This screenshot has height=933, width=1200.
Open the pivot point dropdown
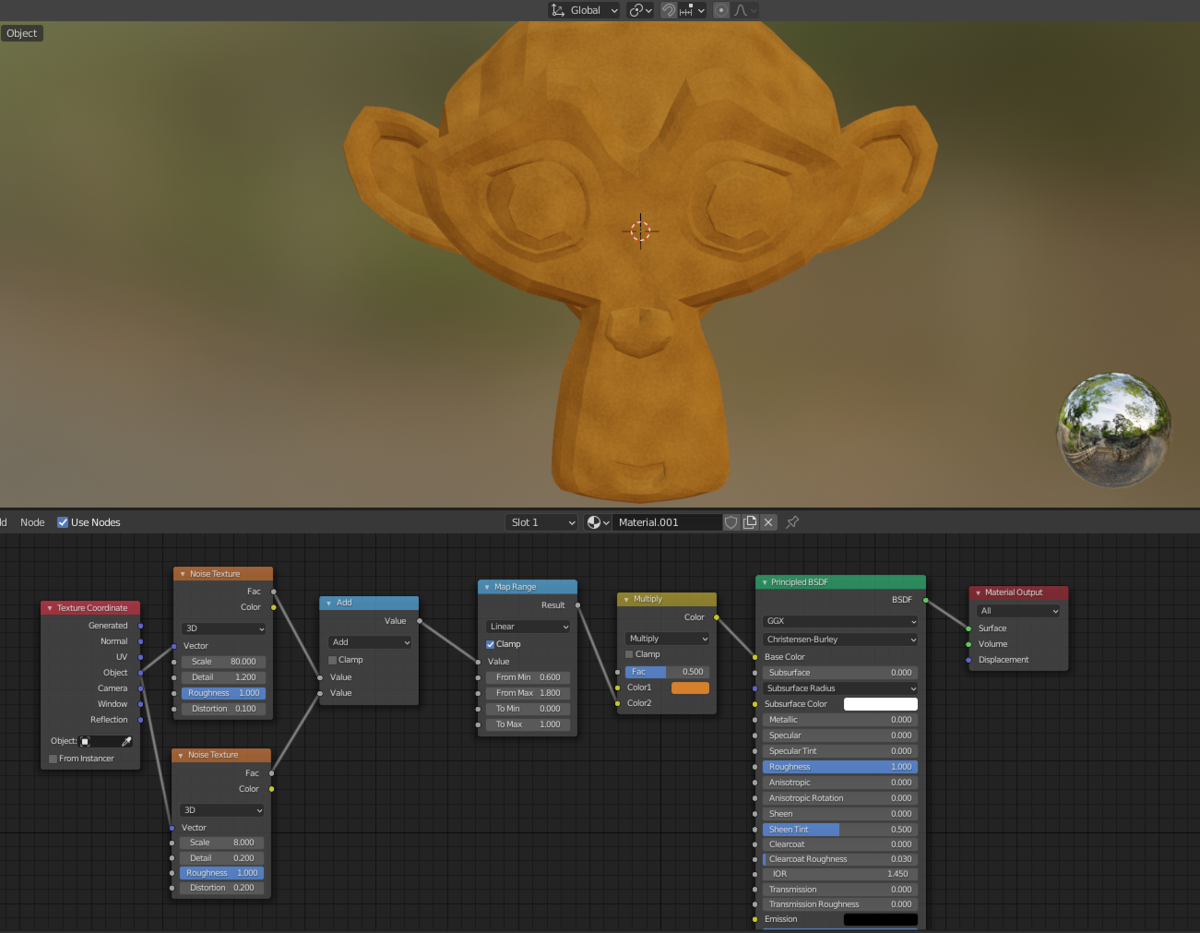click(x=640, y=10)
